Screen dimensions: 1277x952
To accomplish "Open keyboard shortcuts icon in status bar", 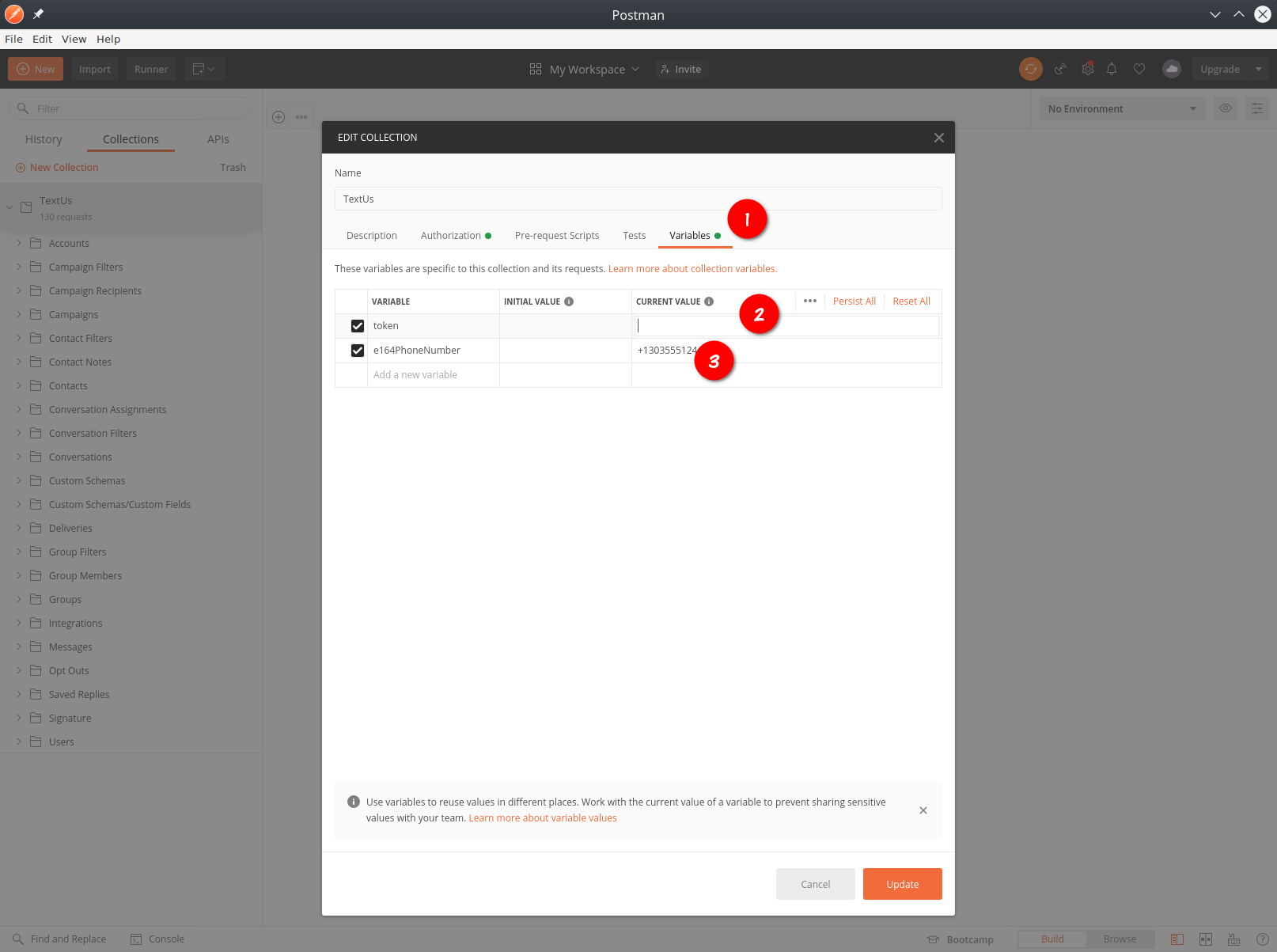I will click(x=1234, y=939).
